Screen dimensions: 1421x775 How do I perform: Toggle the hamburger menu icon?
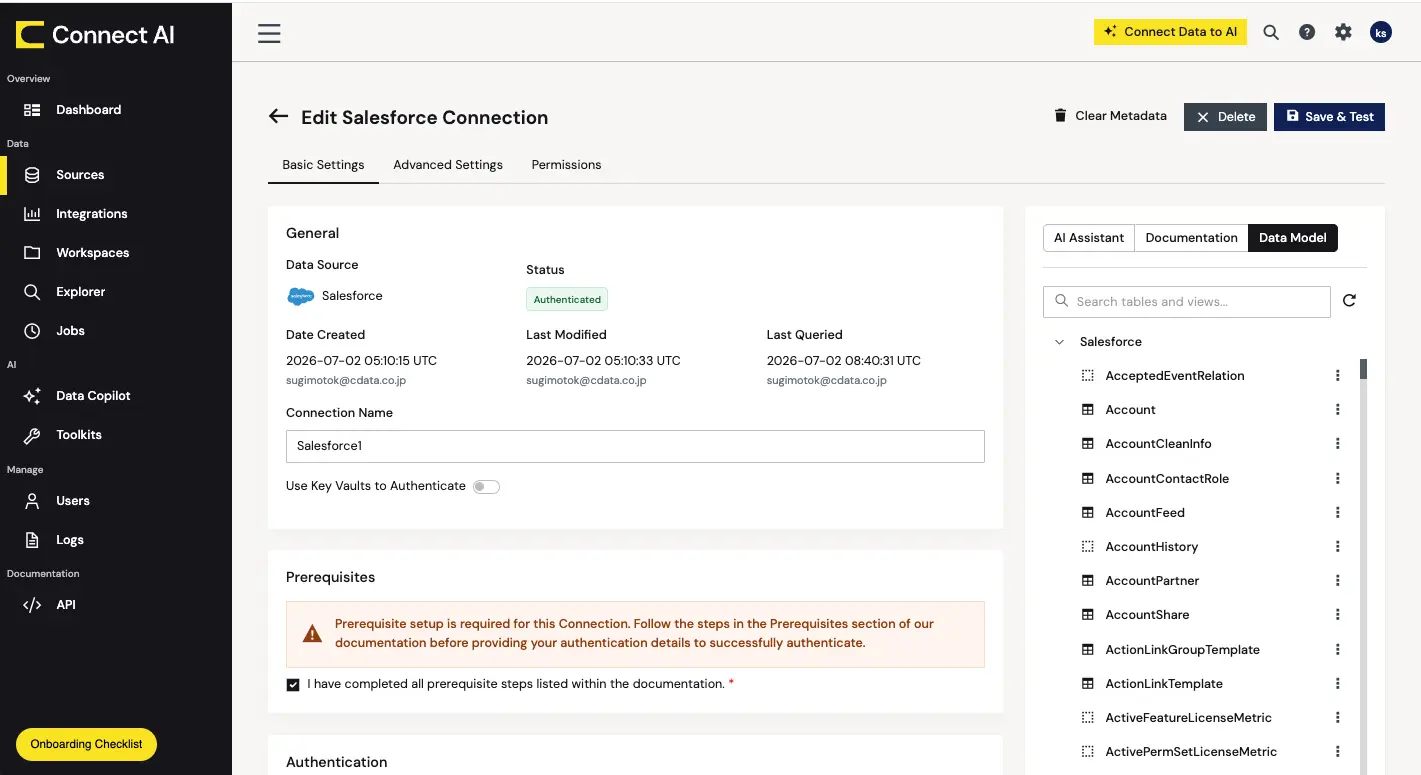(269, 33)
